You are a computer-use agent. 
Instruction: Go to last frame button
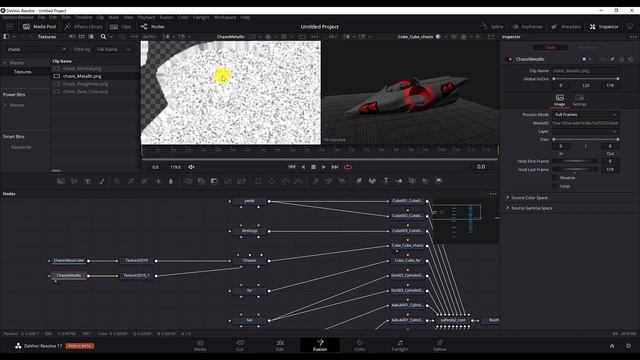[x=335, y=167]
